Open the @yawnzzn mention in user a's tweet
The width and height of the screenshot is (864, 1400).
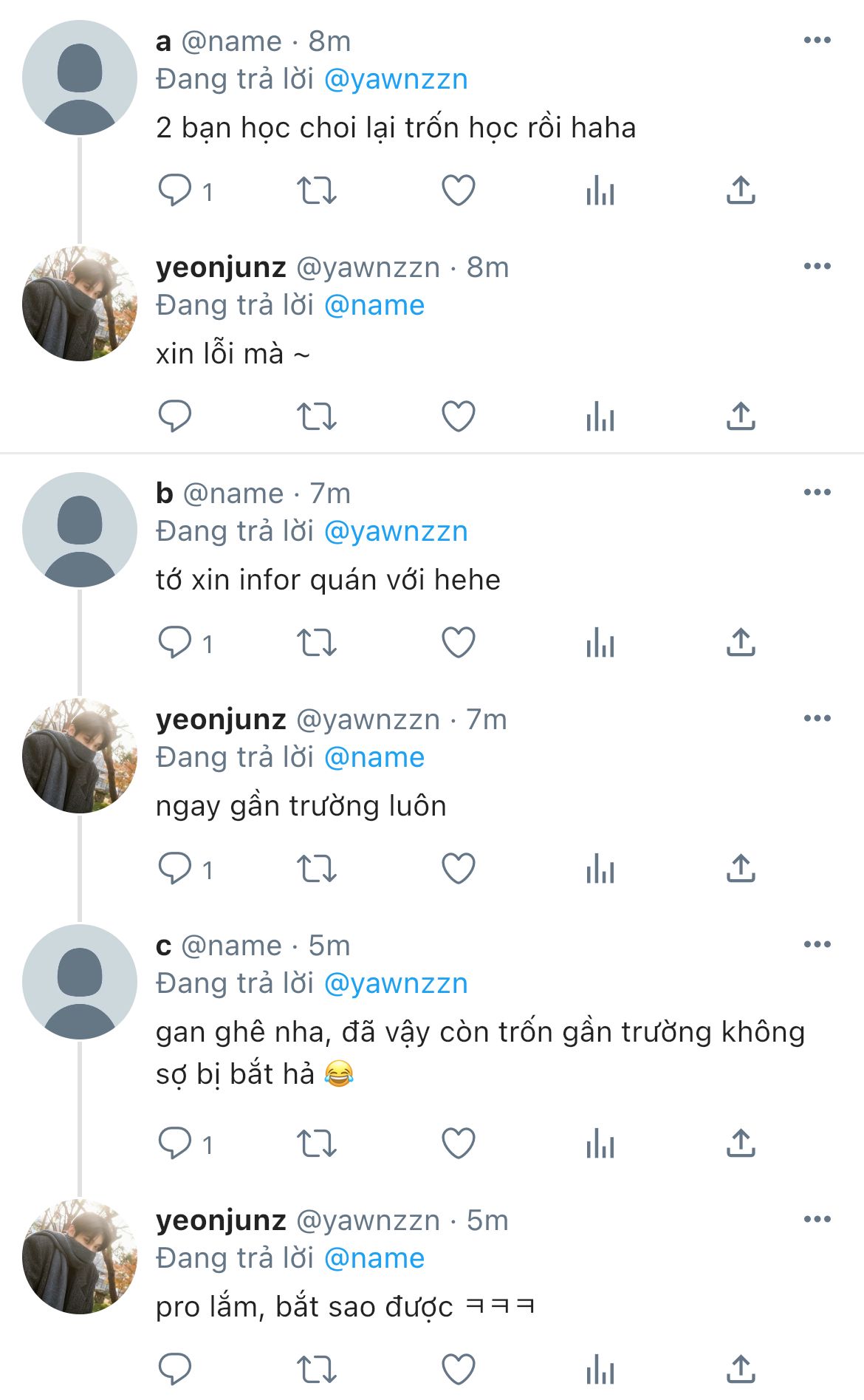(x=396, y=79)
